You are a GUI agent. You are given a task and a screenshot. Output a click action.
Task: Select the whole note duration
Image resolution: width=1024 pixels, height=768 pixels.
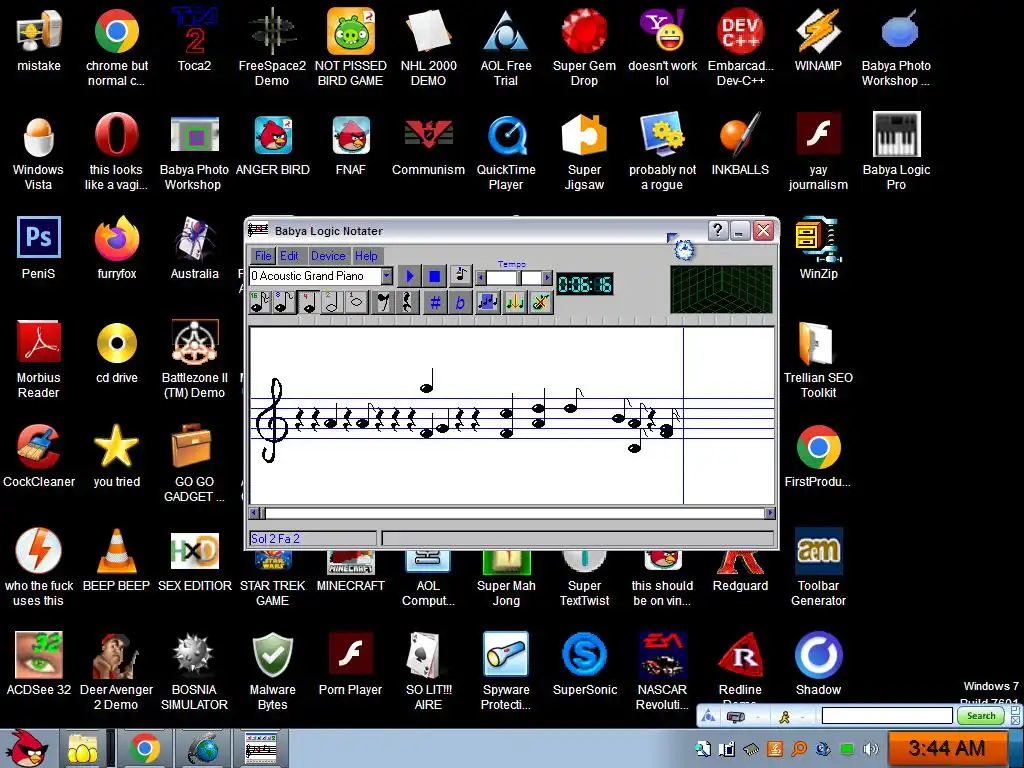[357, 302]
